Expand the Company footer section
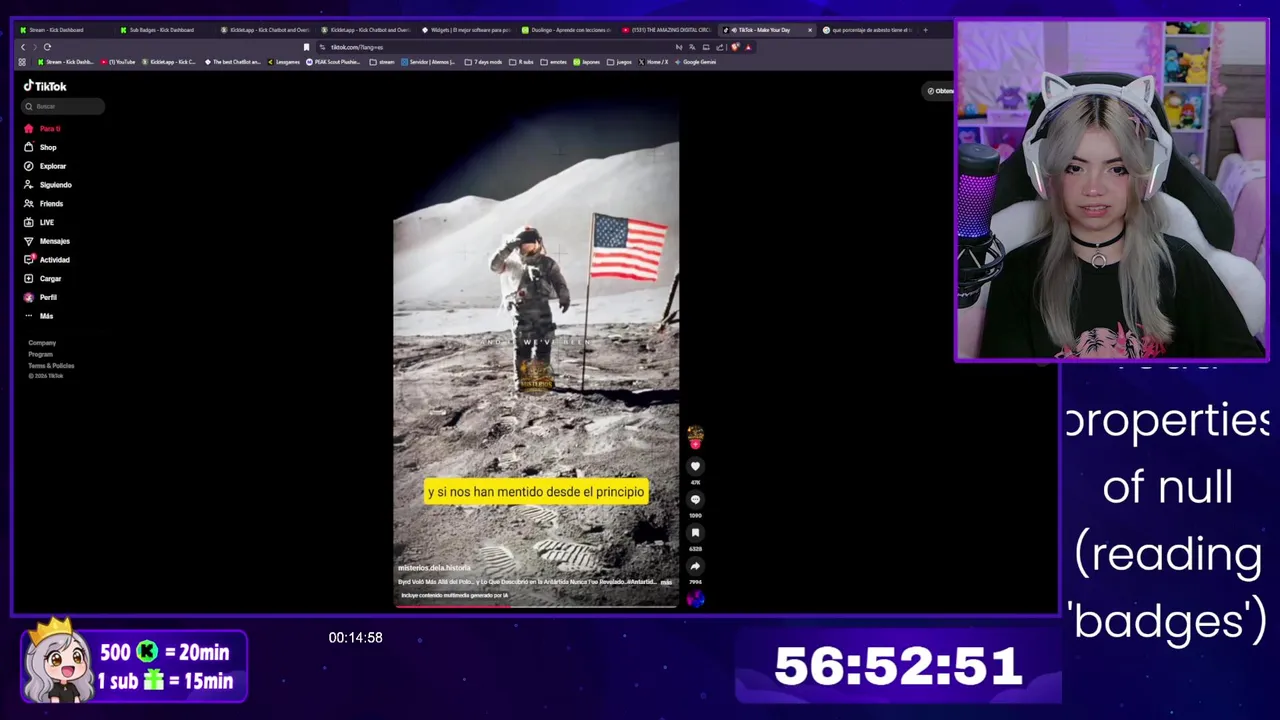 (42, 343)
